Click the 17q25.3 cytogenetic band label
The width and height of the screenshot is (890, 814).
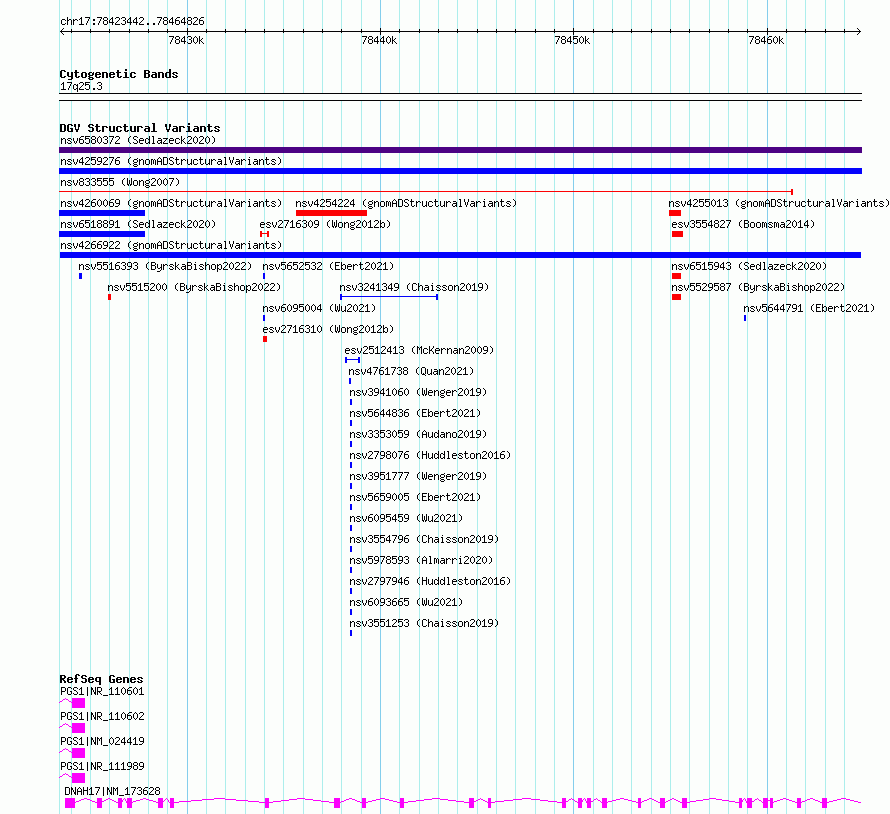click(81, 86)
